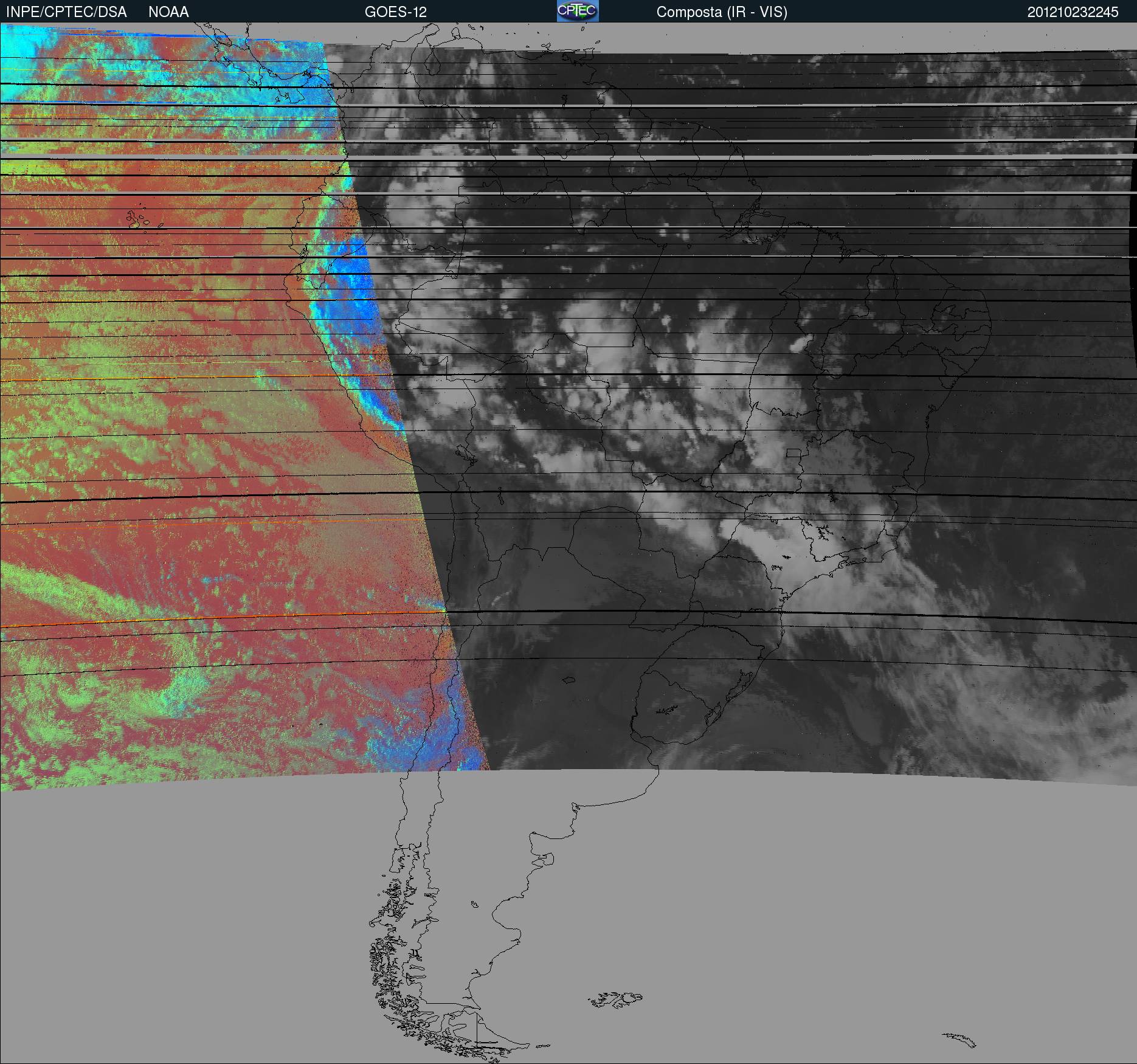Click the NOAA label in header
This screenshot has height=1064, width=1137.
168,12
